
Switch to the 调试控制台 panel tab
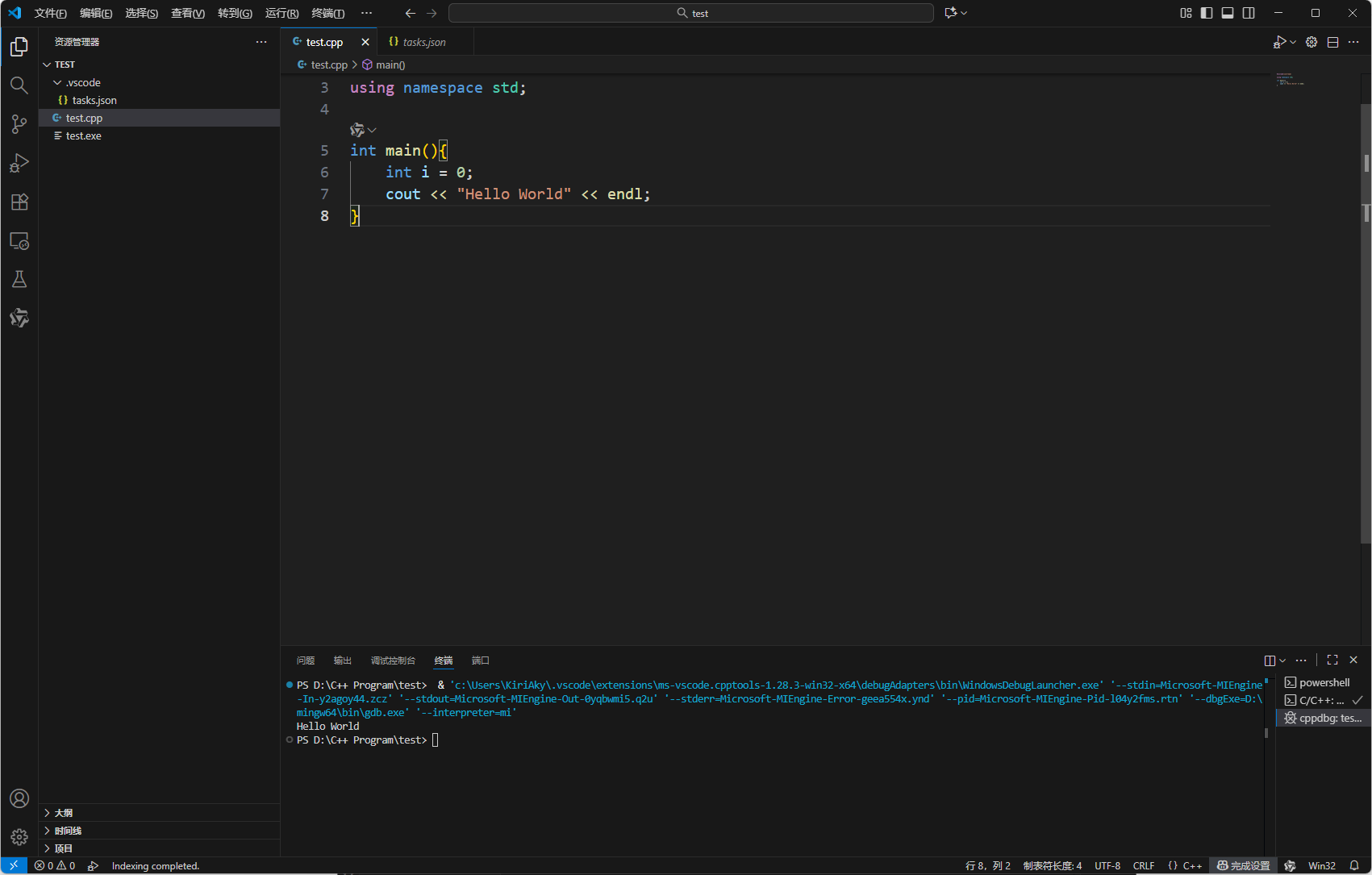coord(393,660)
